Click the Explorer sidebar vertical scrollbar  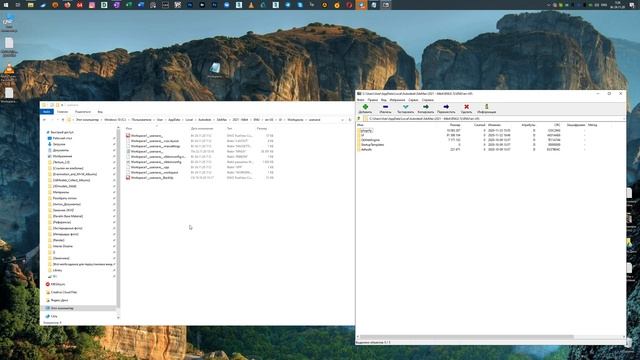(118, 218)
